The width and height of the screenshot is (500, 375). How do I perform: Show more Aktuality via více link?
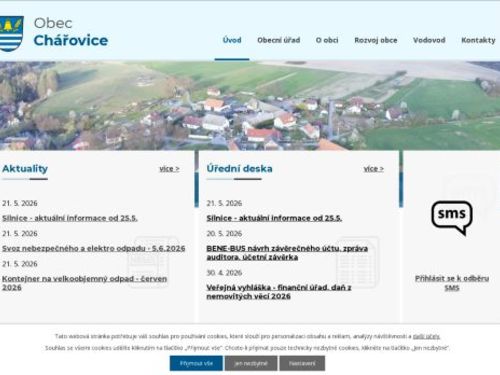tap(169, 169)
